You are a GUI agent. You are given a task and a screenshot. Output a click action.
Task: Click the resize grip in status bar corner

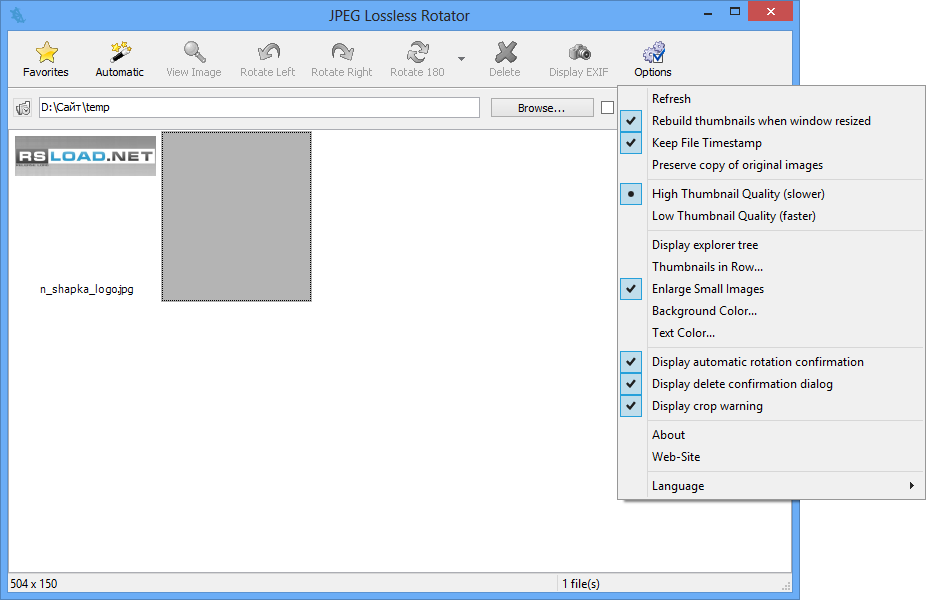786,586
